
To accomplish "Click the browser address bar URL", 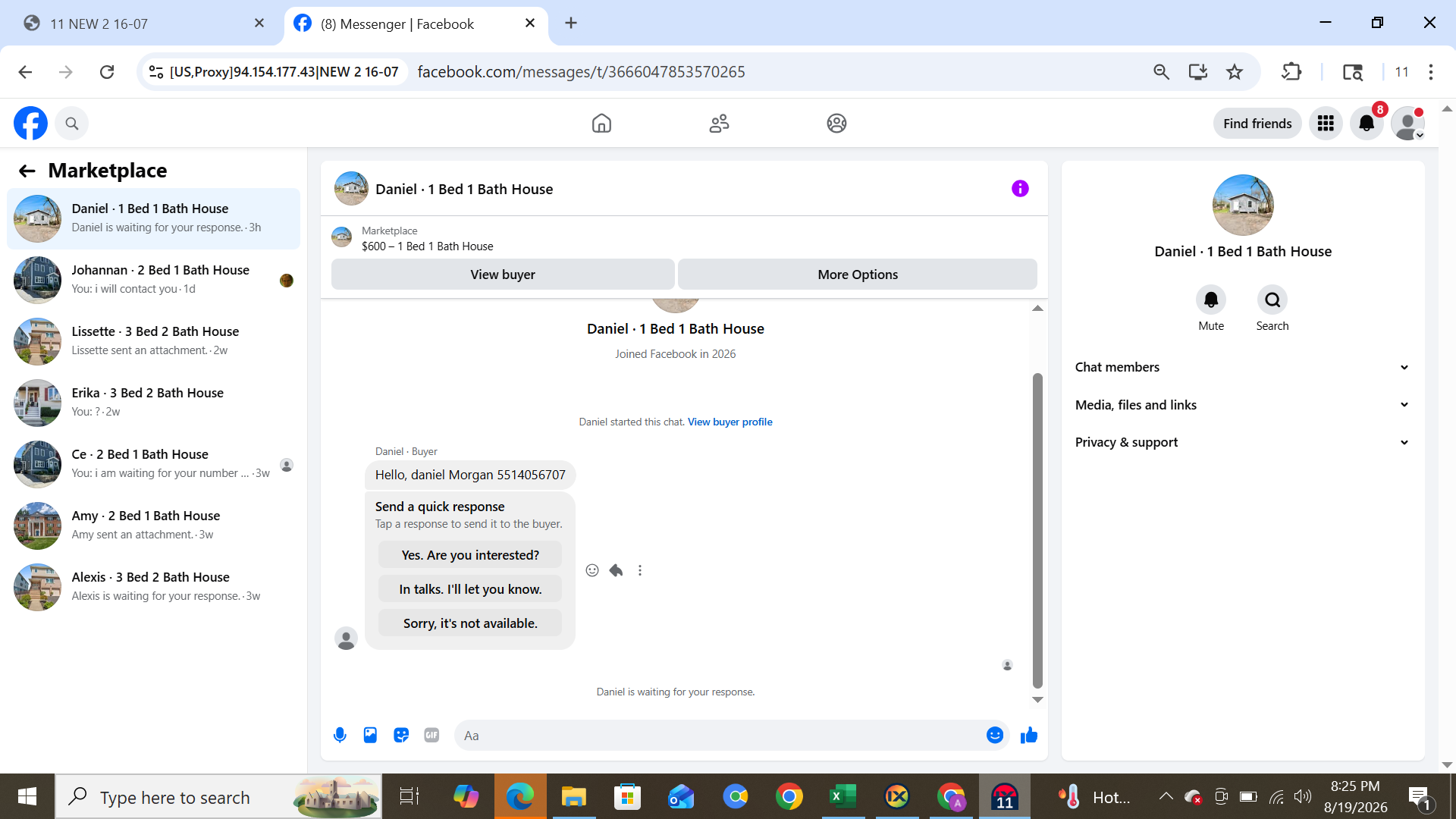I will [581, 72].
